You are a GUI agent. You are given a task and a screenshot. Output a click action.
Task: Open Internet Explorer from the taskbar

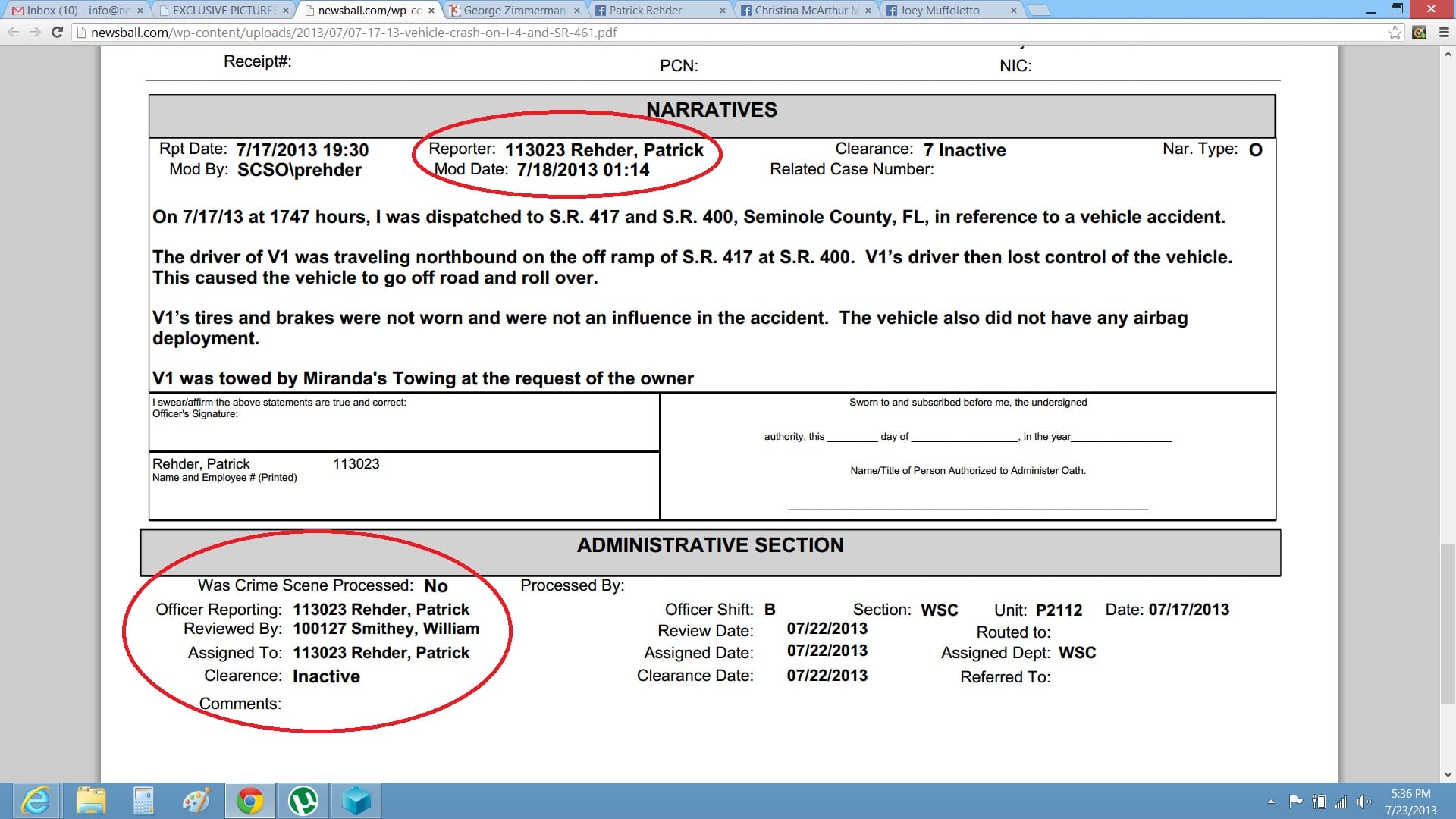pyautogui.click(x=36, y=801)
